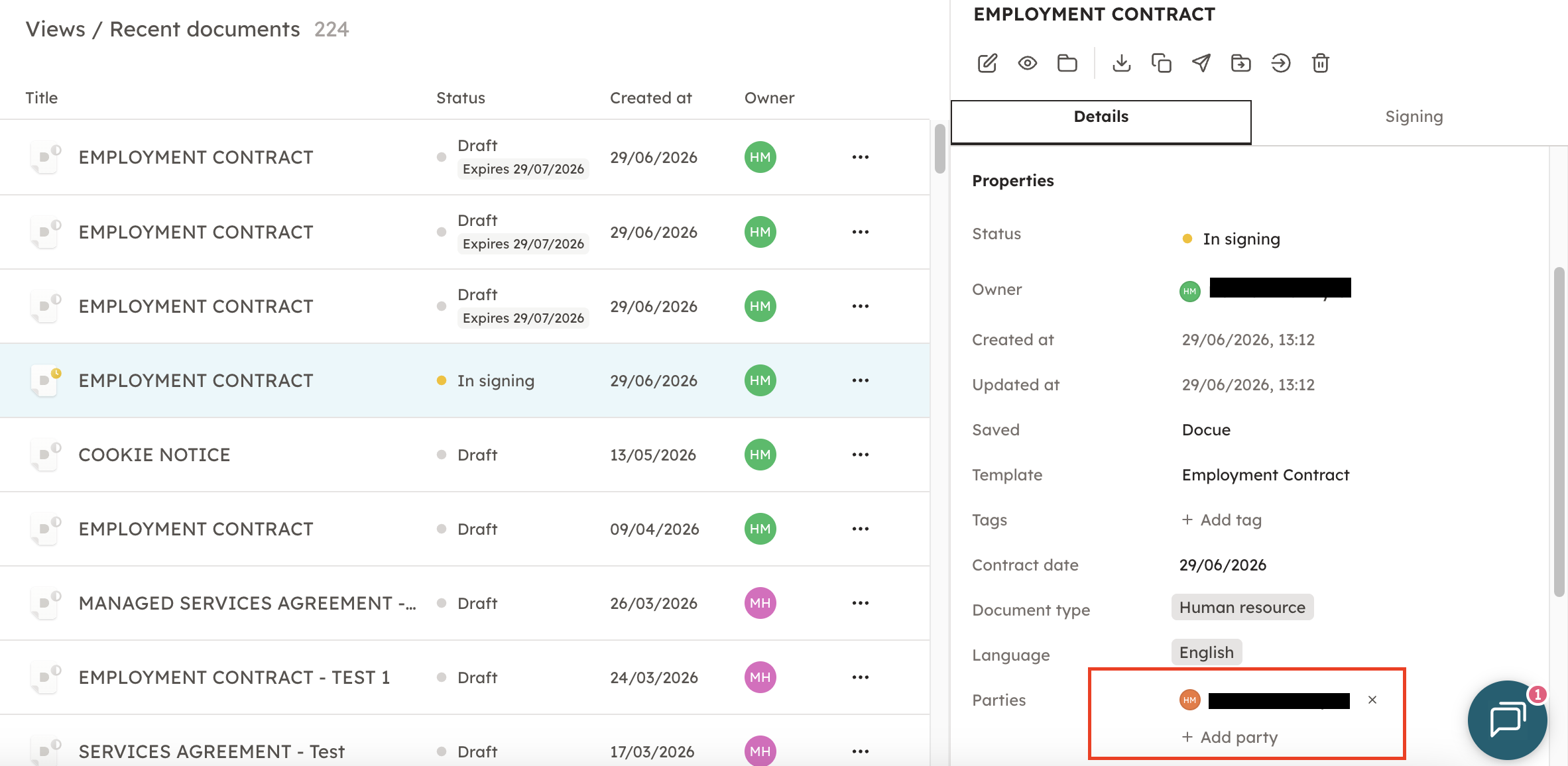Click owner avatar of In signing contract row
Screen dimensions: 1568x766
click(760, 380)
